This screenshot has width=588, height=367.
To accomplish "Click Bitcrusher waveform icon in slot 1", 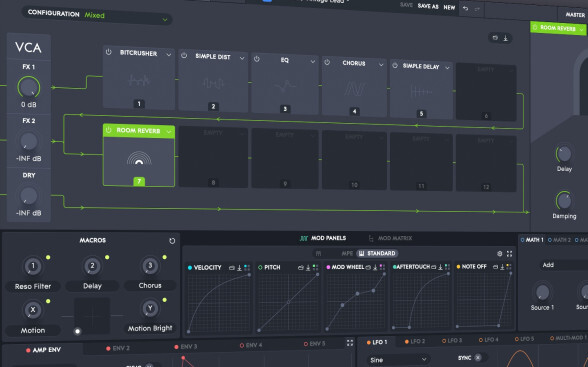I will [139, 80].
